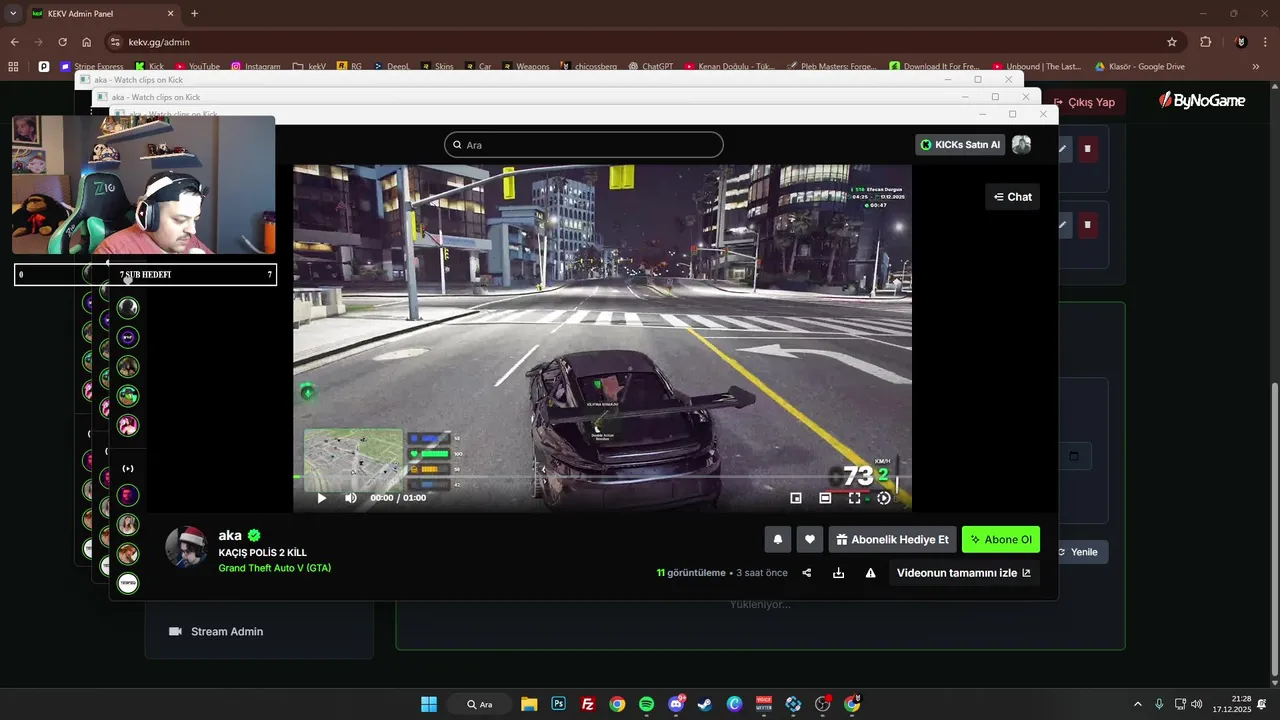Click the taskbar Ara search box
The image size is (1280, 720).
pos(480,704)
